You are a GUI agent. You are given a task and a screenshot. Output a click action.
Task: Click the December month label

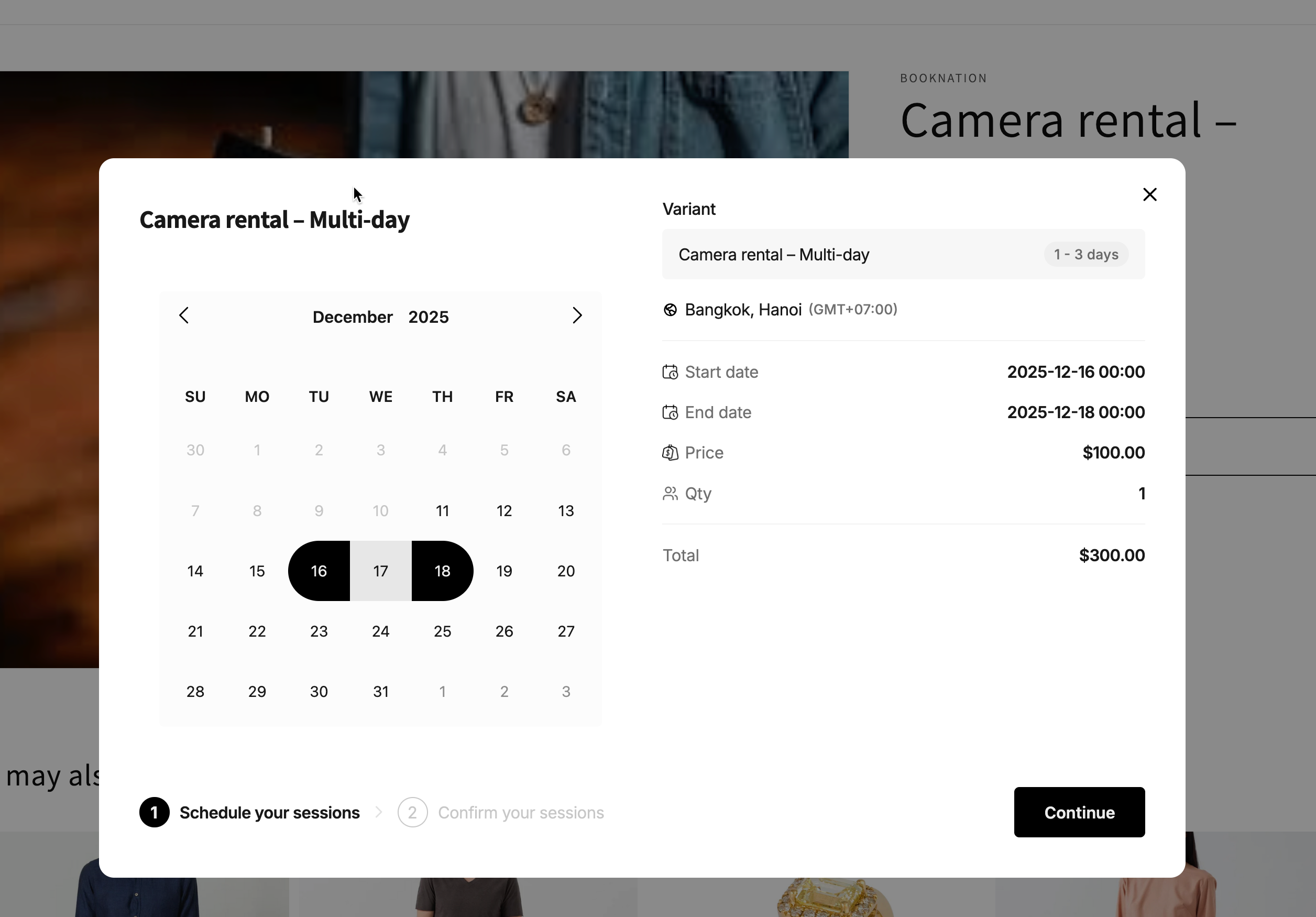[x=353, y=317]
